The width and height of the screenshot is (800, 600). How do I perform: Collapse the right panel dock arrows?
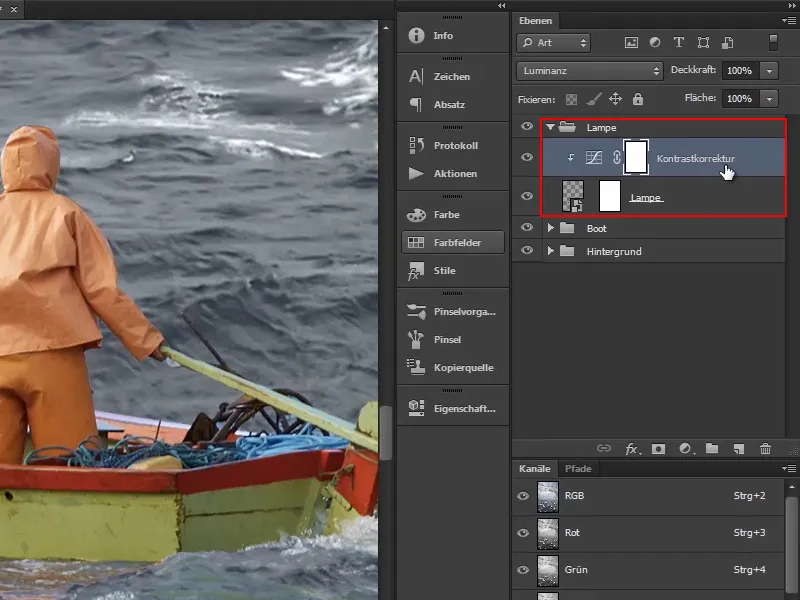point(792,6)
